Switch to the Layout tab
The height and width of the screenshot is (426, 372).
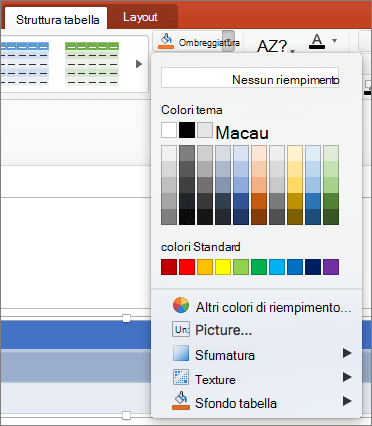[140, 17]
